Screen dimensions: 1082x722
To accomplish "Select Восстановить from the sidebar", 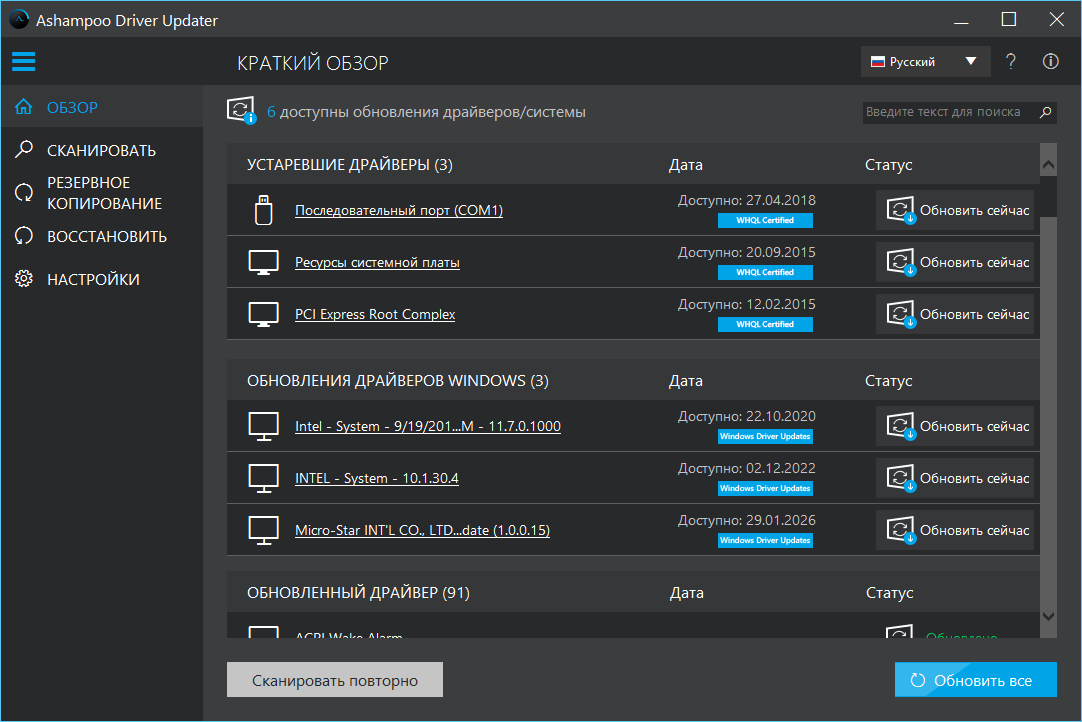I will [x=106, y=237].
